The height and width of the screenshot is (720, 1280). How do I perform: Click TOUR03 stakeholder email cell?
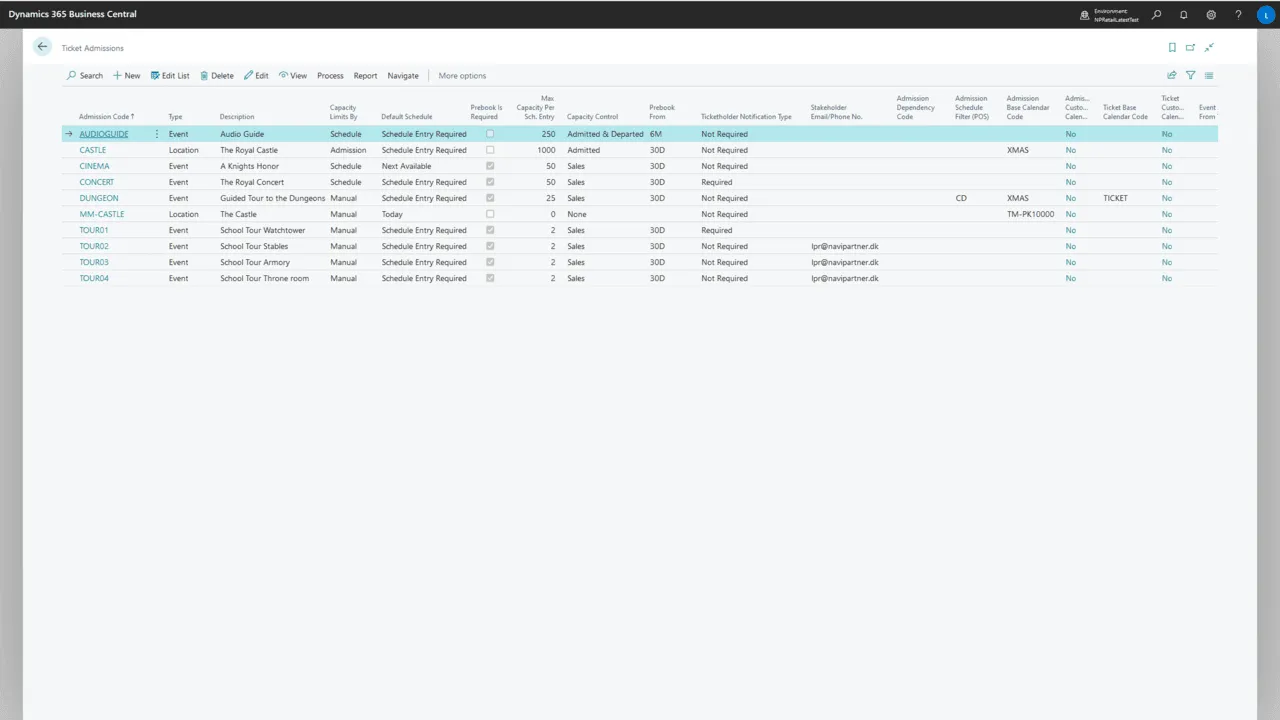point(845,262)
